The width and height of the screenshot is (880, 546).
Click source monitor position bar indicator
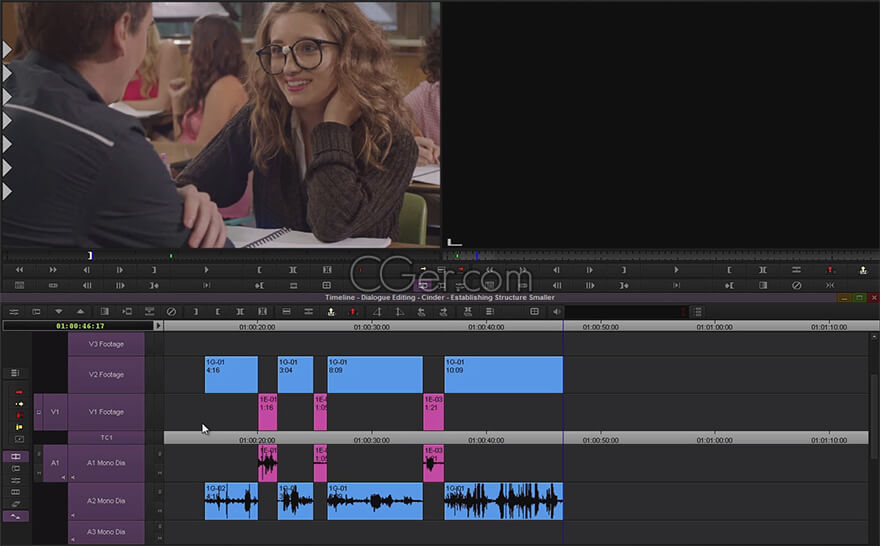[90, 256]
